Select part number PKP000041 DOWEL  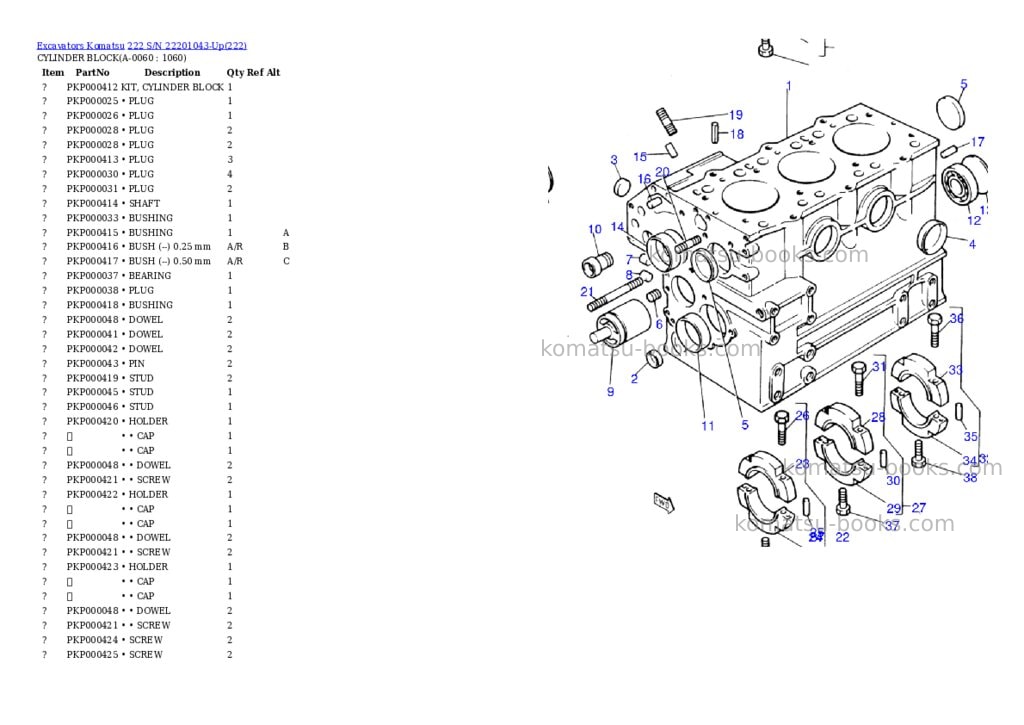[x=115, y=334]
